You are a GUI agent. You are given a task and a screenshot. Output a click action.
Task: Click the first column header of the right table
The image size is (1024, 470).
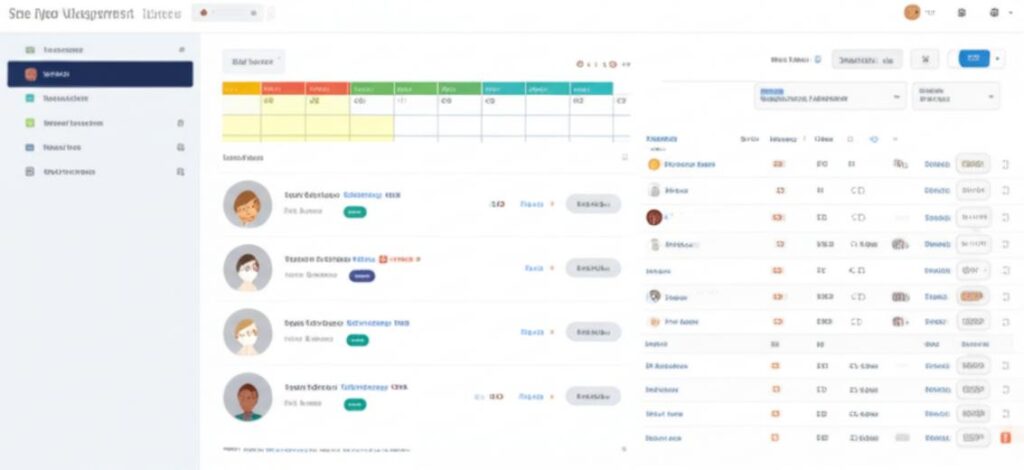(x=663, y=138)
